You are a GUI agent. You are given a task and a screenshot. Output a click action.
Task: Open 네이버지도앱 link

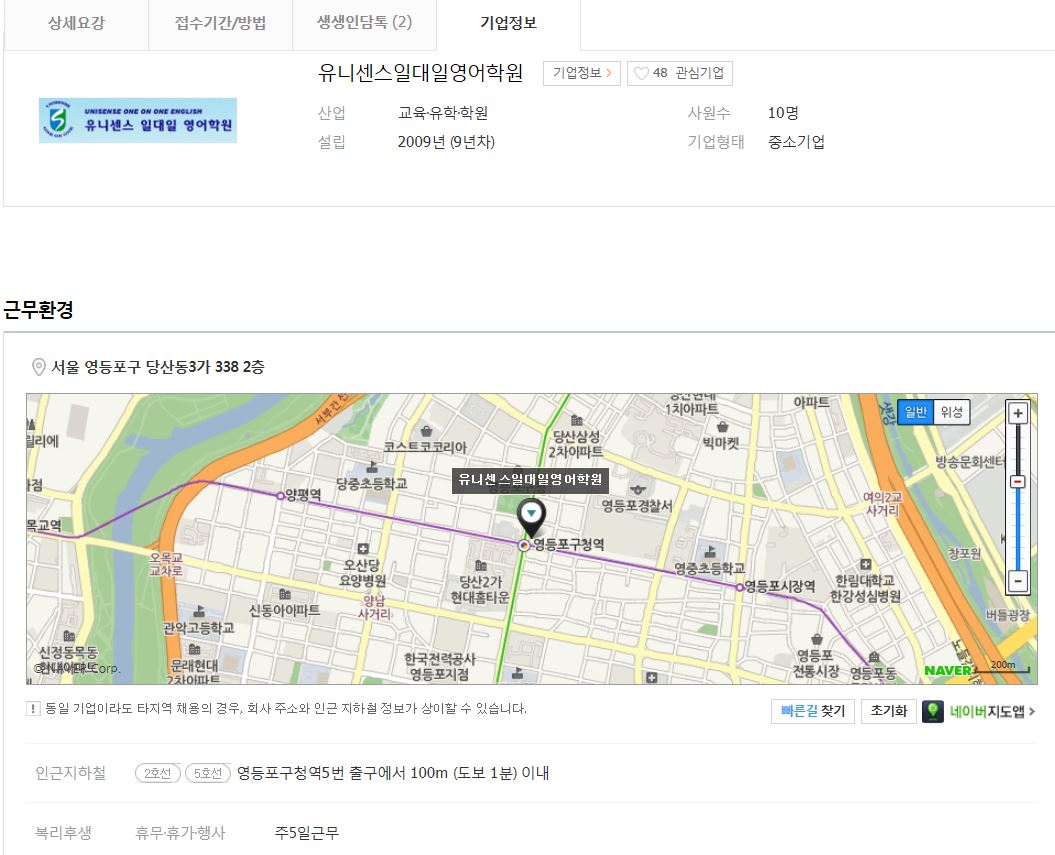[x=992, y=711]
